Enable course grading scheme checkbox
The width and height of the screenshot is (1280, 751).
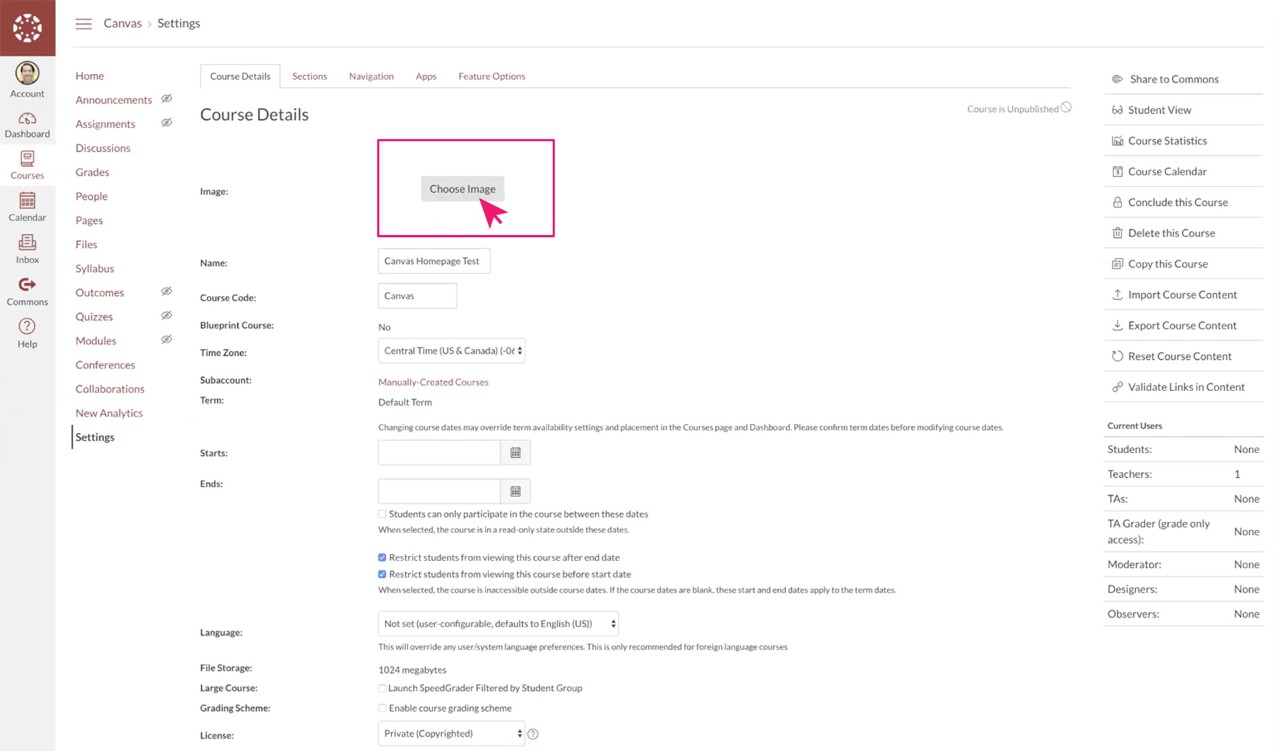[383, 708]
